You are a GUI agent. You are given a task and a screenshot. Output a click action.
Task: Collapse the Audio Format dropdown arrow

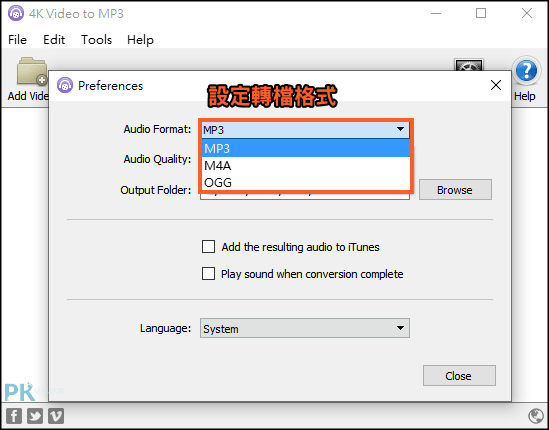(400, 130)
